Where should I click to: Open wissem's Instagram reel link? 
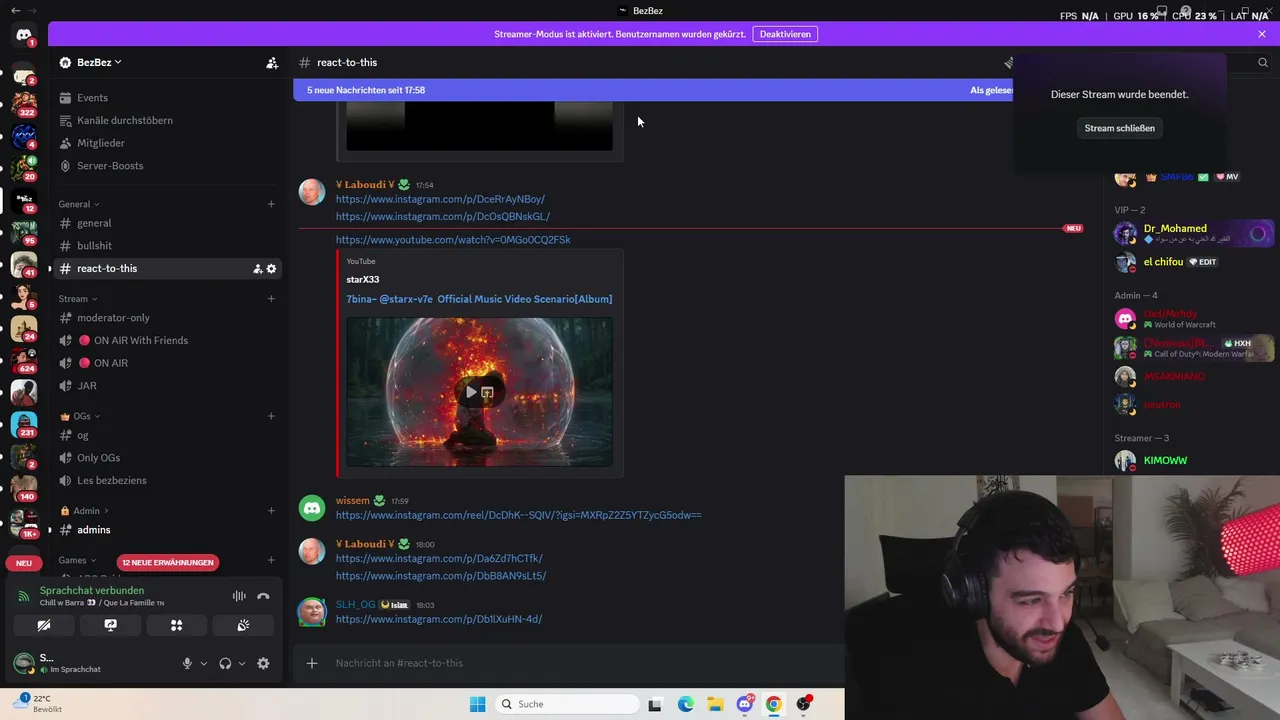[x=518, y=515]
